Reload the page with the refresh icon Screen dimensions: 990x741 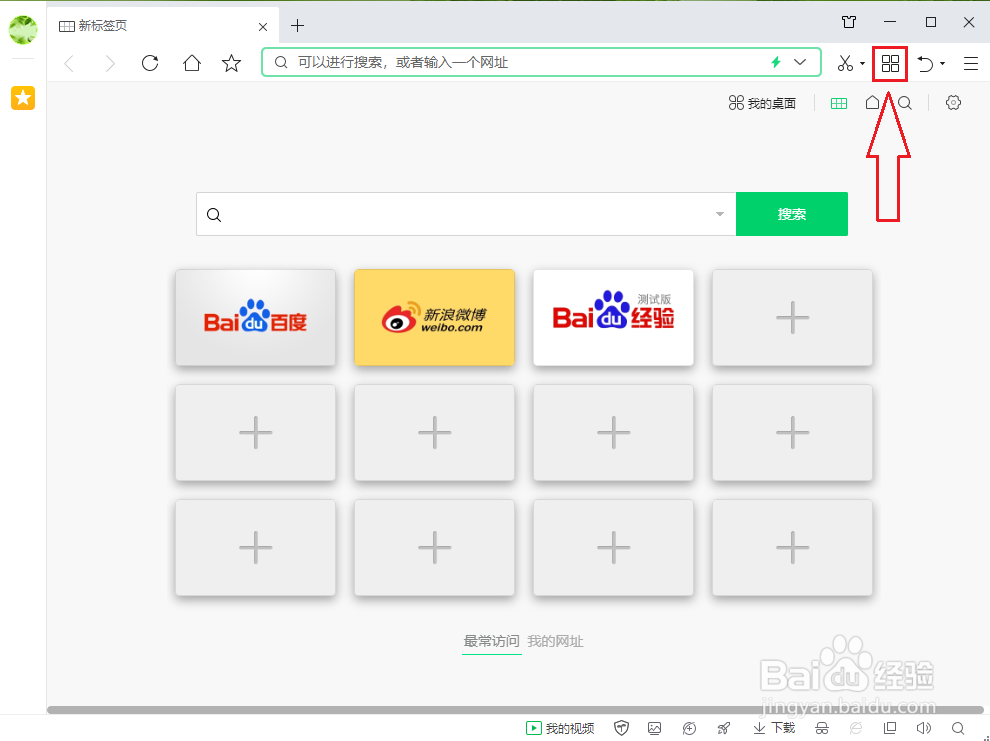click(150, 63)
